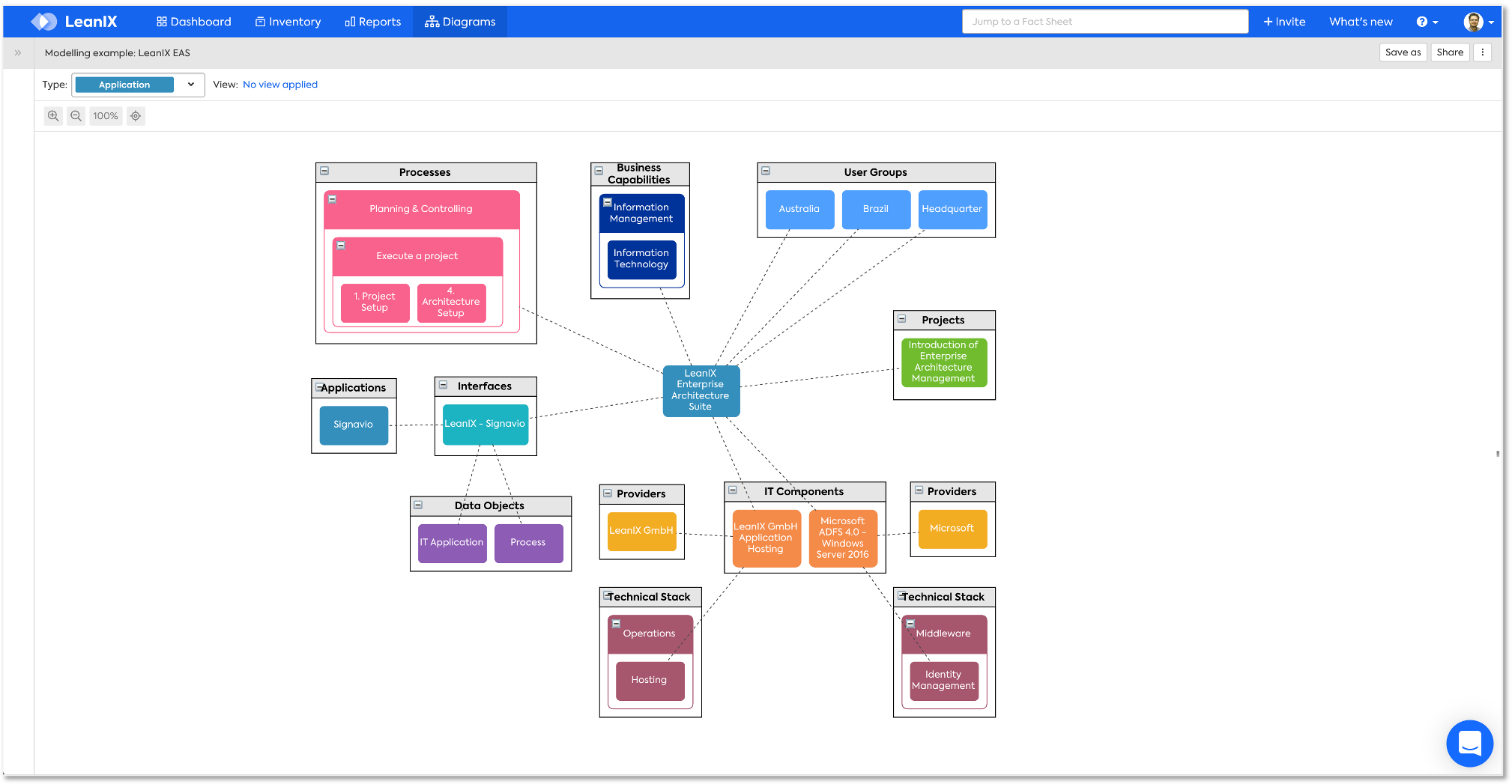Zoom in on the diagram

click(x=53, y=116)
